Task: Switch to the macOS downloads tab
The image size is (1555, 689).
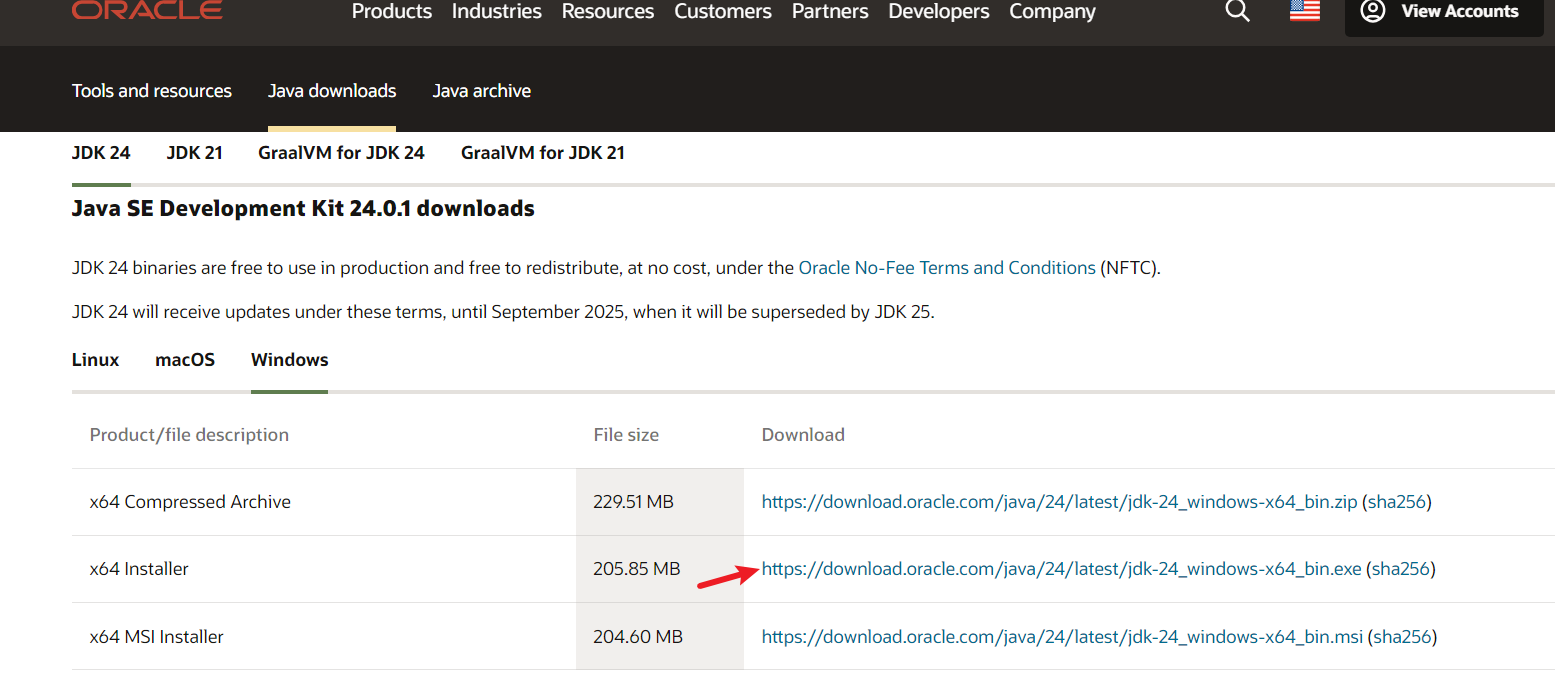Action: point(185,360)
